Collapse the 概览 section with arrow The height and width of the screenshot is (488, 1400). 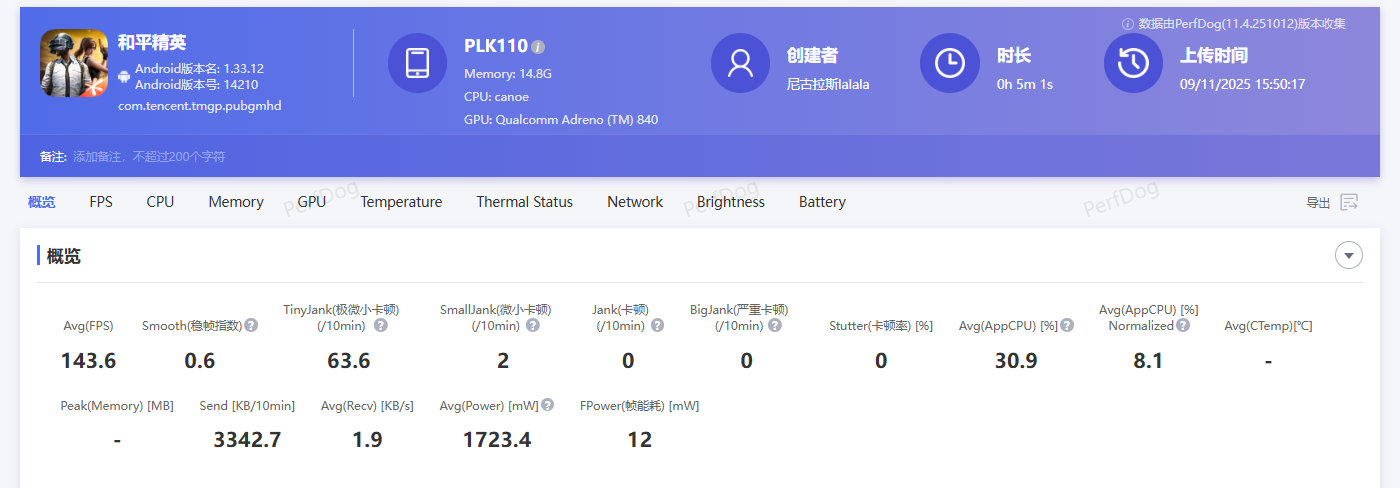(1349, 256)
